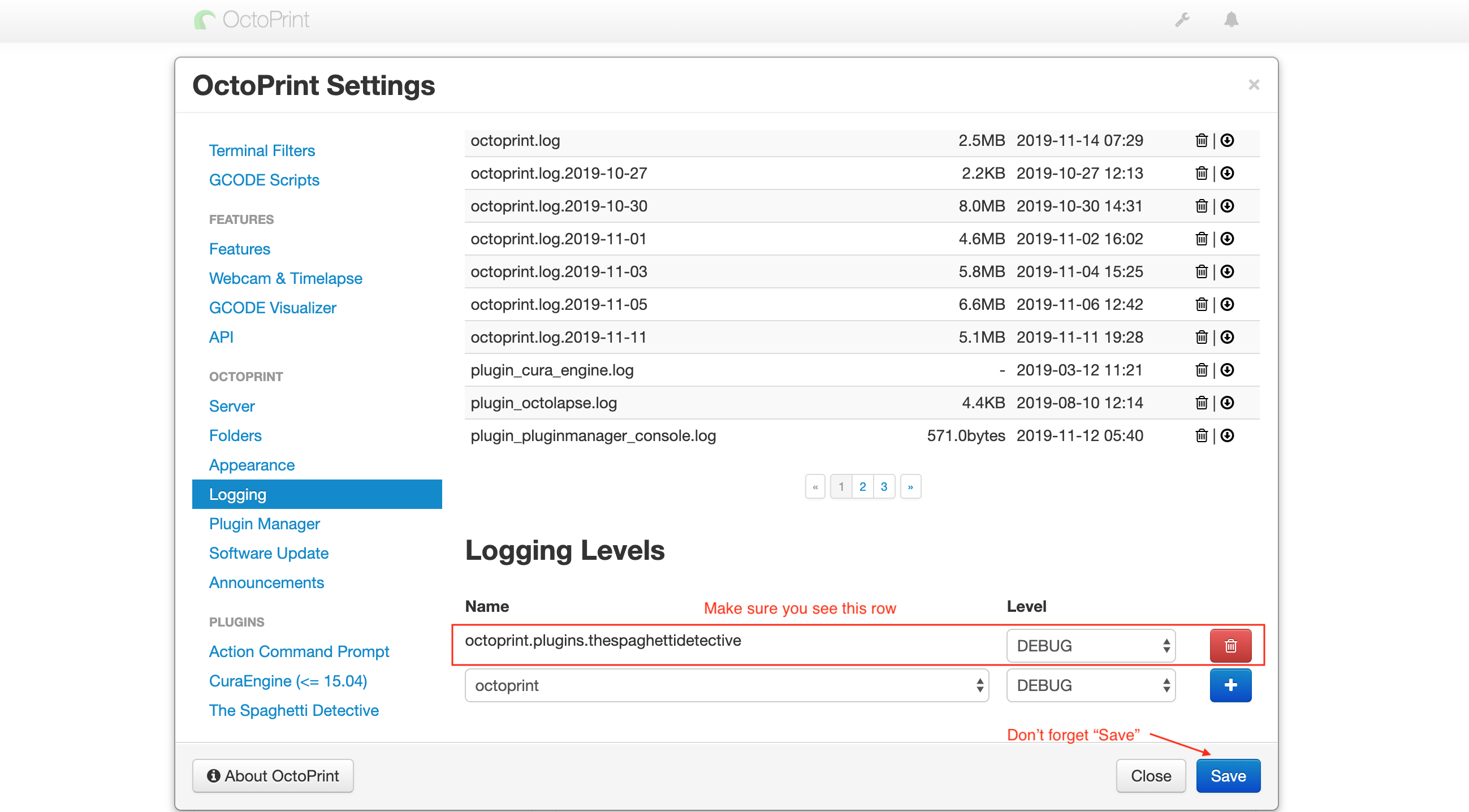
Task: Go to log files page 1
Action: 841,486
